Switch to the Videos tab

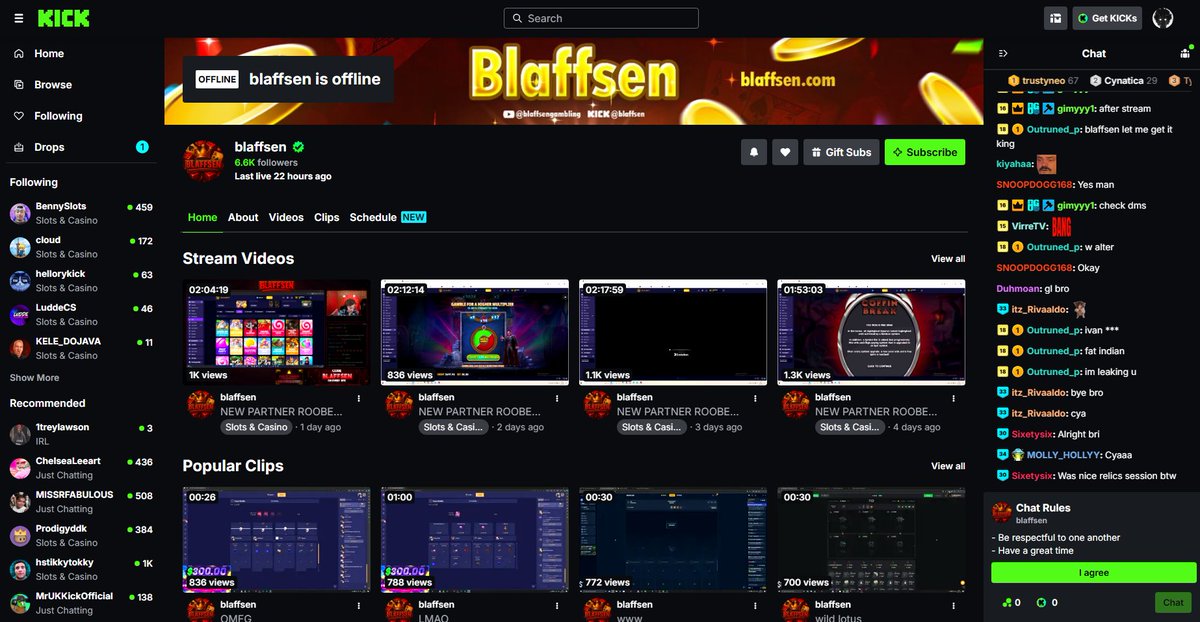point(286,217)
